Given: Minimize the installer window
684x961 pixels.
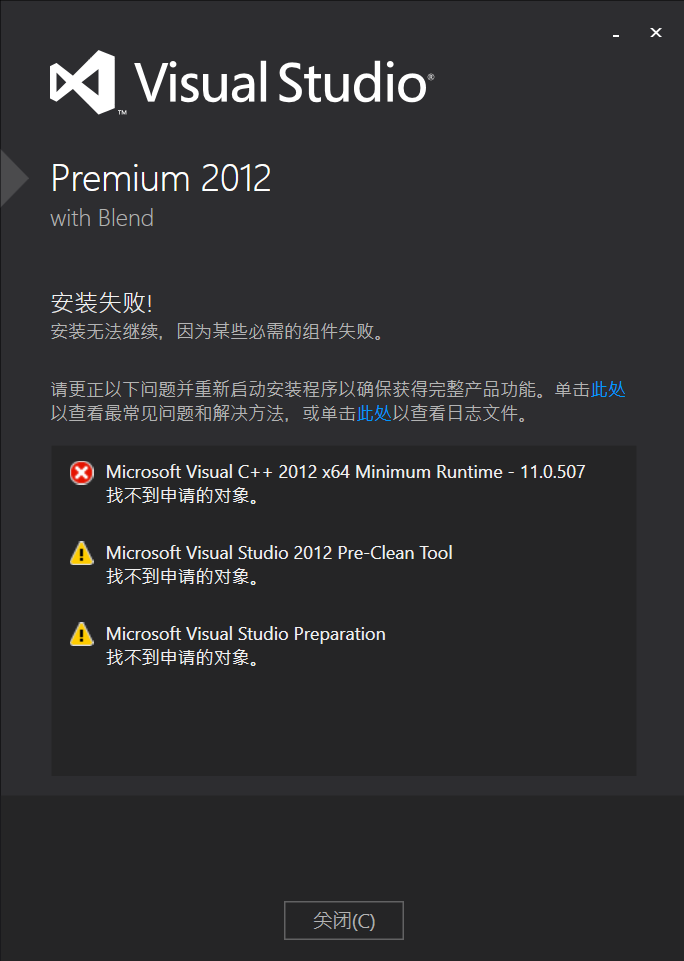Looking at the screenshot, I should click(x=616, y=33).
